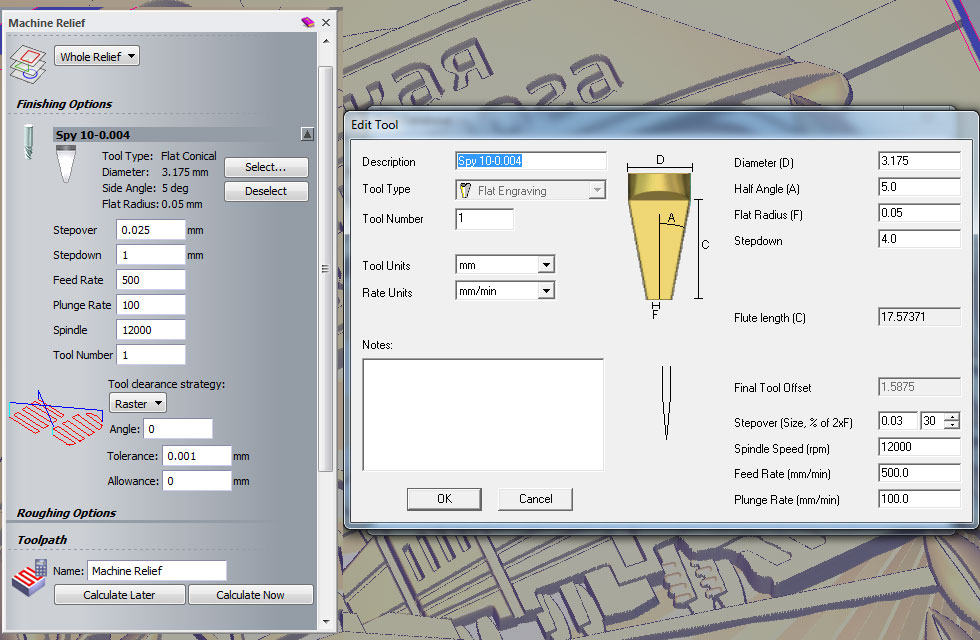Click Calculate Now button
The image size is (980, 640).
[250, 595]
